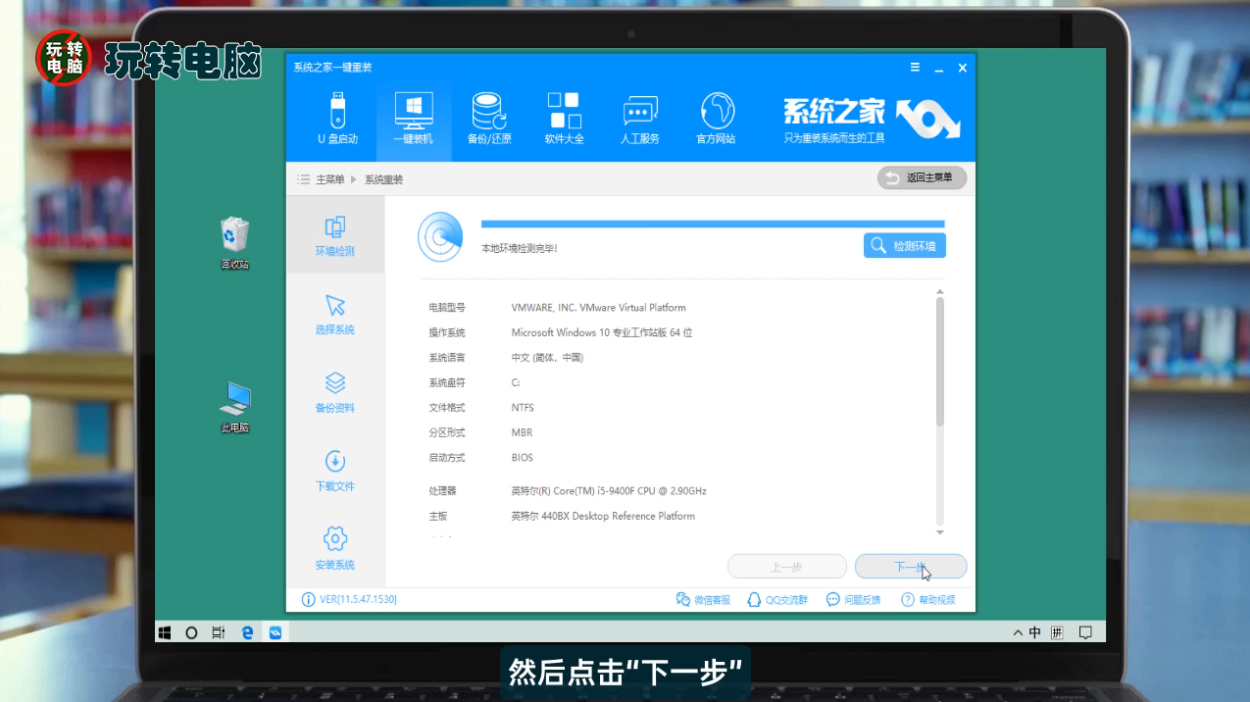Click the NTFS file format value

click(523, 408)
